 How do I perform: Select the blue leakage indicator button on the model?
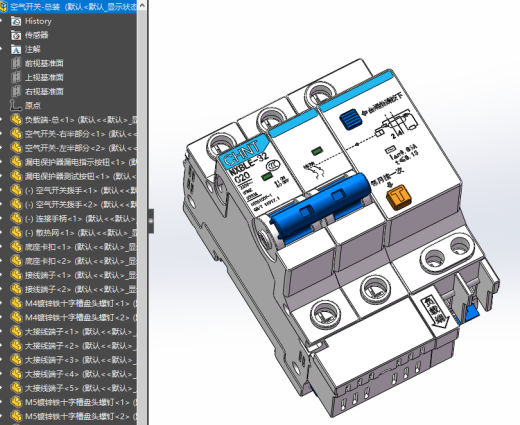point(350,119)
